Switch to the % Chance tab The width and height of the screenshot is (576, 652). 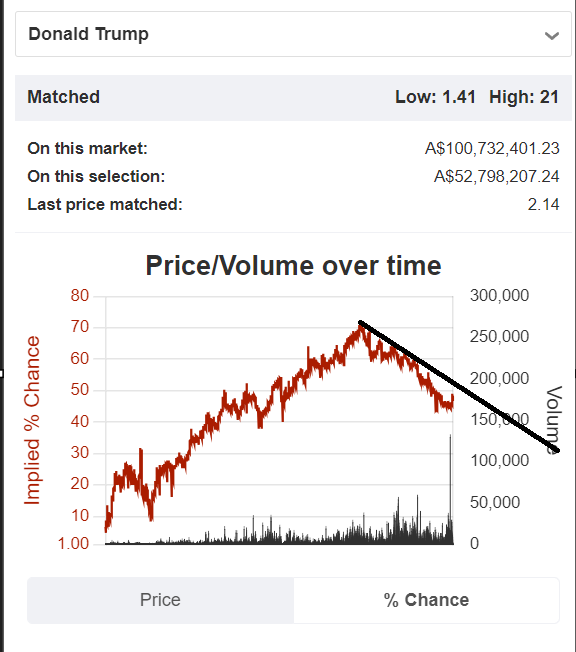(426, 600)
